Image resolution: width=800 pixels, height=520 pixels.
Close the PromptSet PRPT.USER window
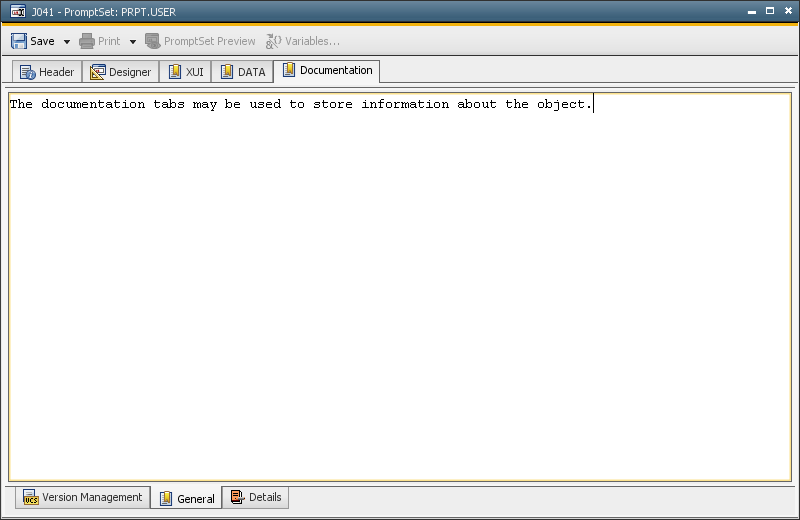click(x=786, y=11)
